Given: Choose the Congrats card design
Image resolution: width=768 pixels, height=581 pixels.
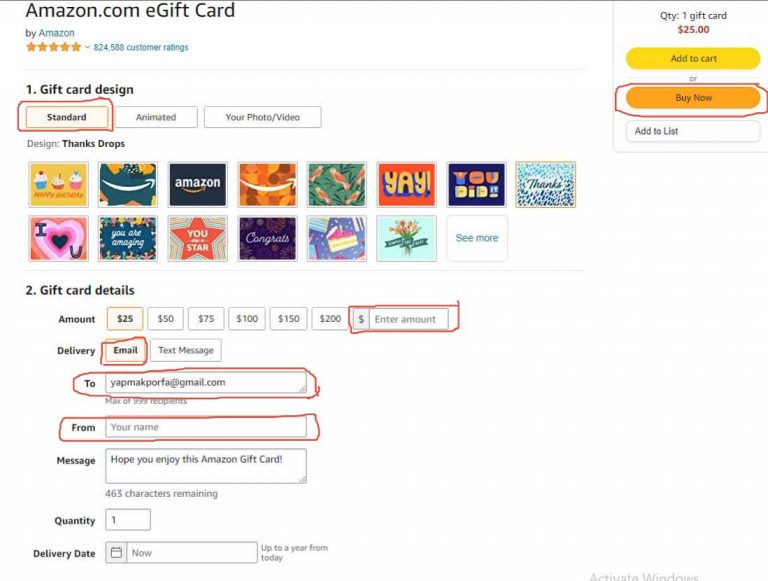Looking at the screenshot, I should click(x=267, y=238).
